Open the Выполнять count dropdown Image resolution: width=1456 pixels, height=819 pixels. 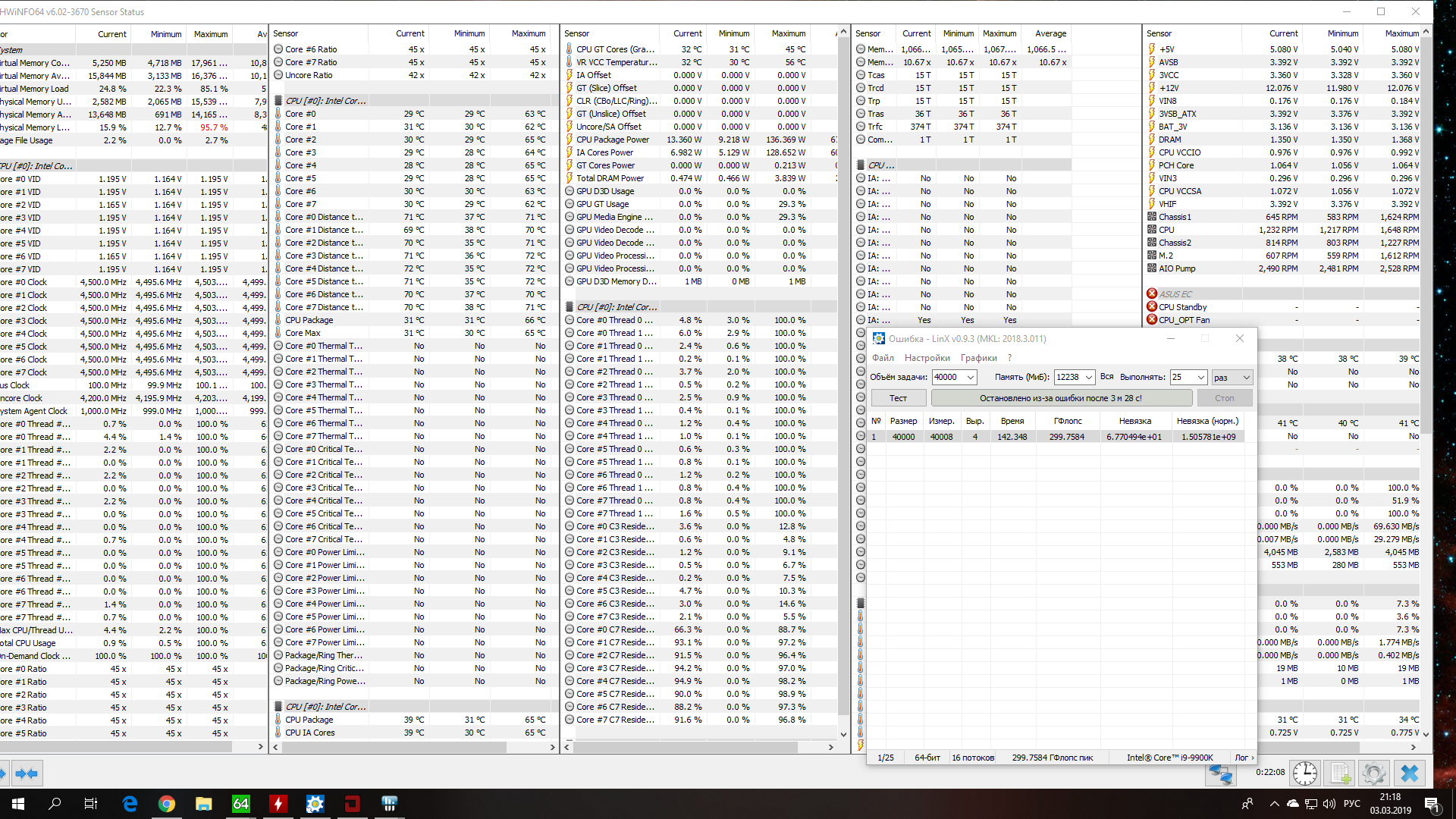pyautogui.click(x=1200, y=378)
